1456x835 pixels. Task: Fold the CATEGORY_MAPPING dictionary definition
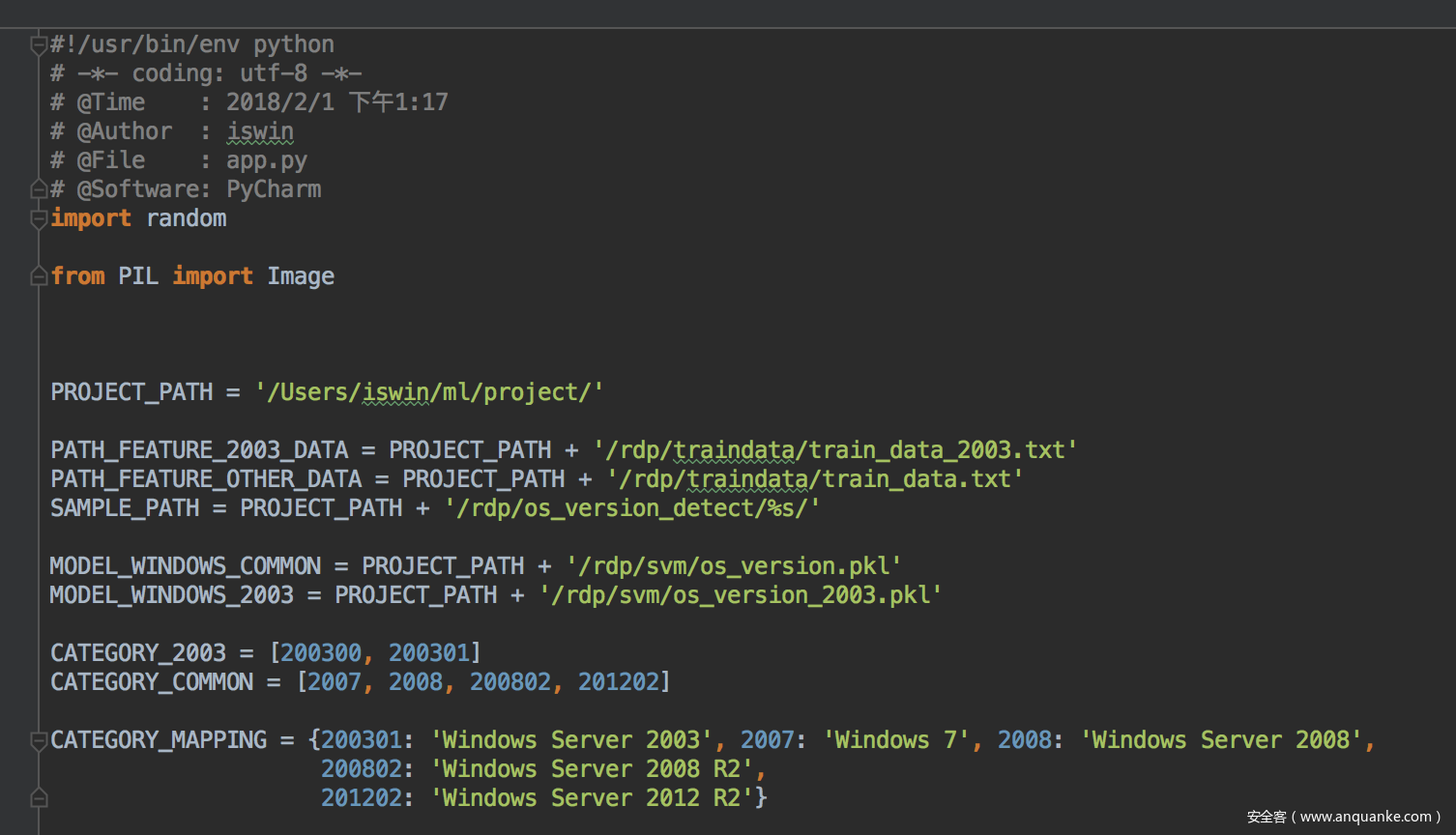pos(39,741)
